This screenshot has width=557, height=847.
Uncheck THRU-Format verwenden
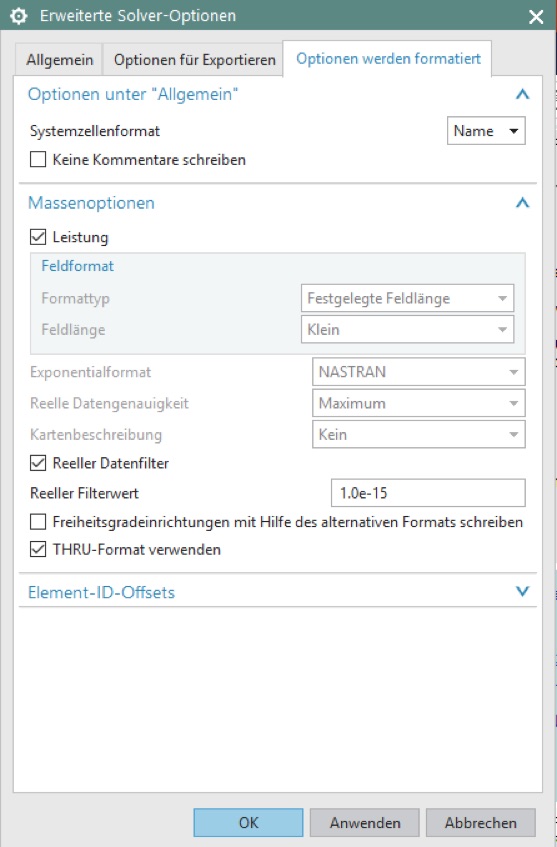(38, 549)
